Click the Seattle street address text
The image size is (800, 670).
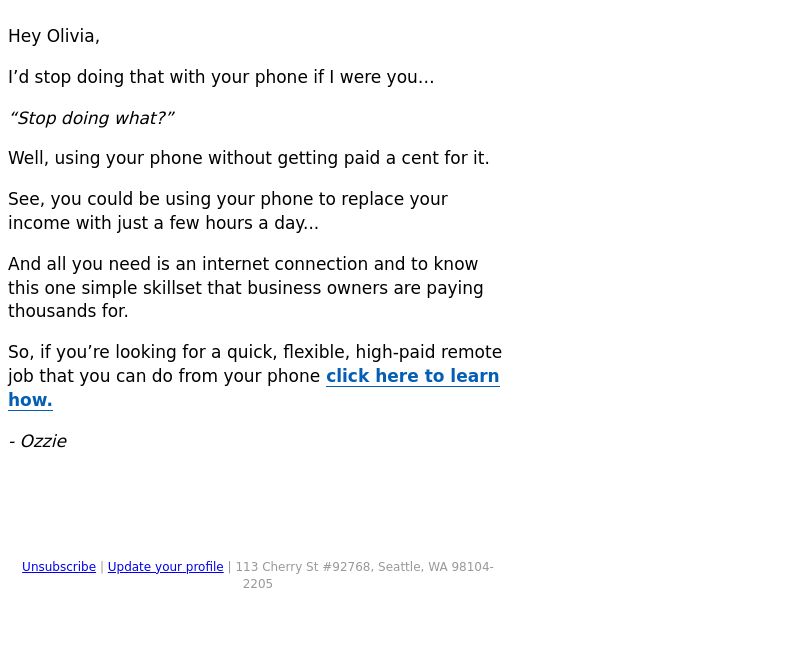[x=364, y=567]
